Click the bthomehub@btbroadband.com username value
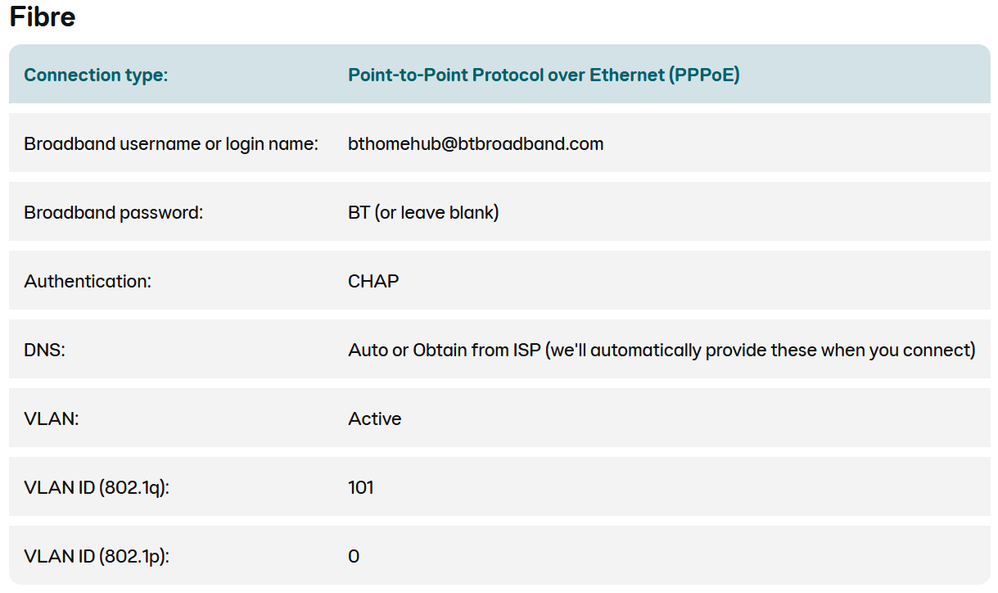 pyautogui.click(x=476, y=144)
